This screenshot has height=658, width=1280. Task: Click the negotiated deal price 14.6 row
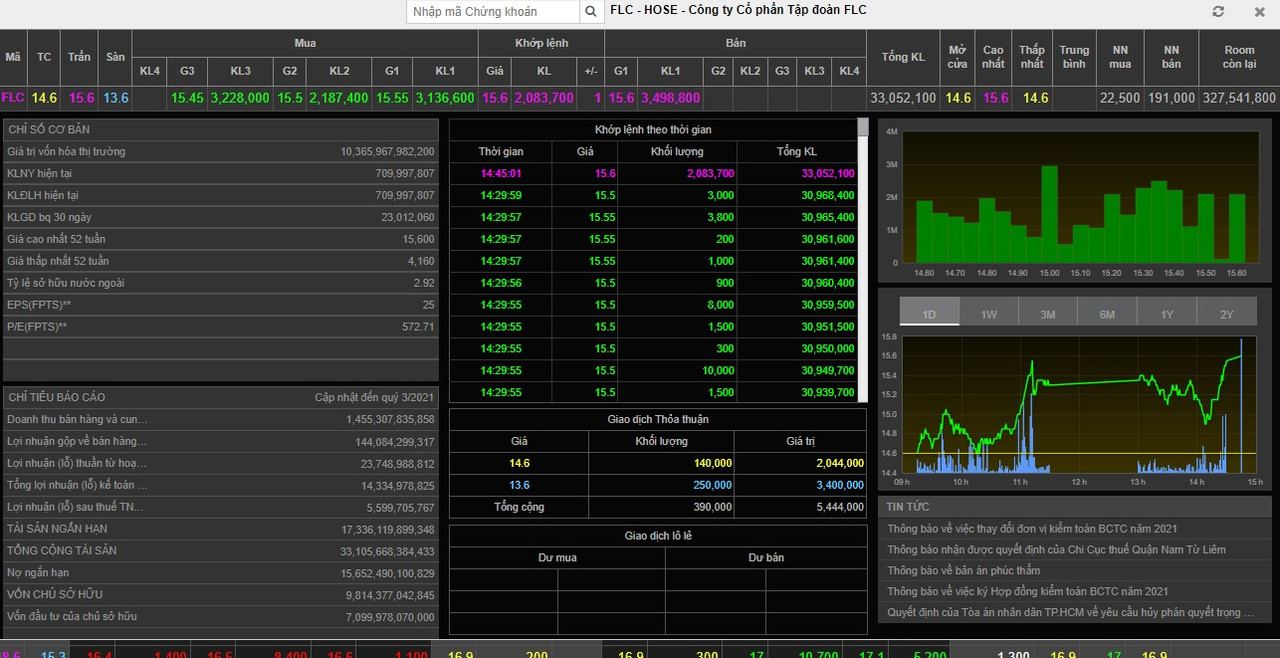coord(658,463)
